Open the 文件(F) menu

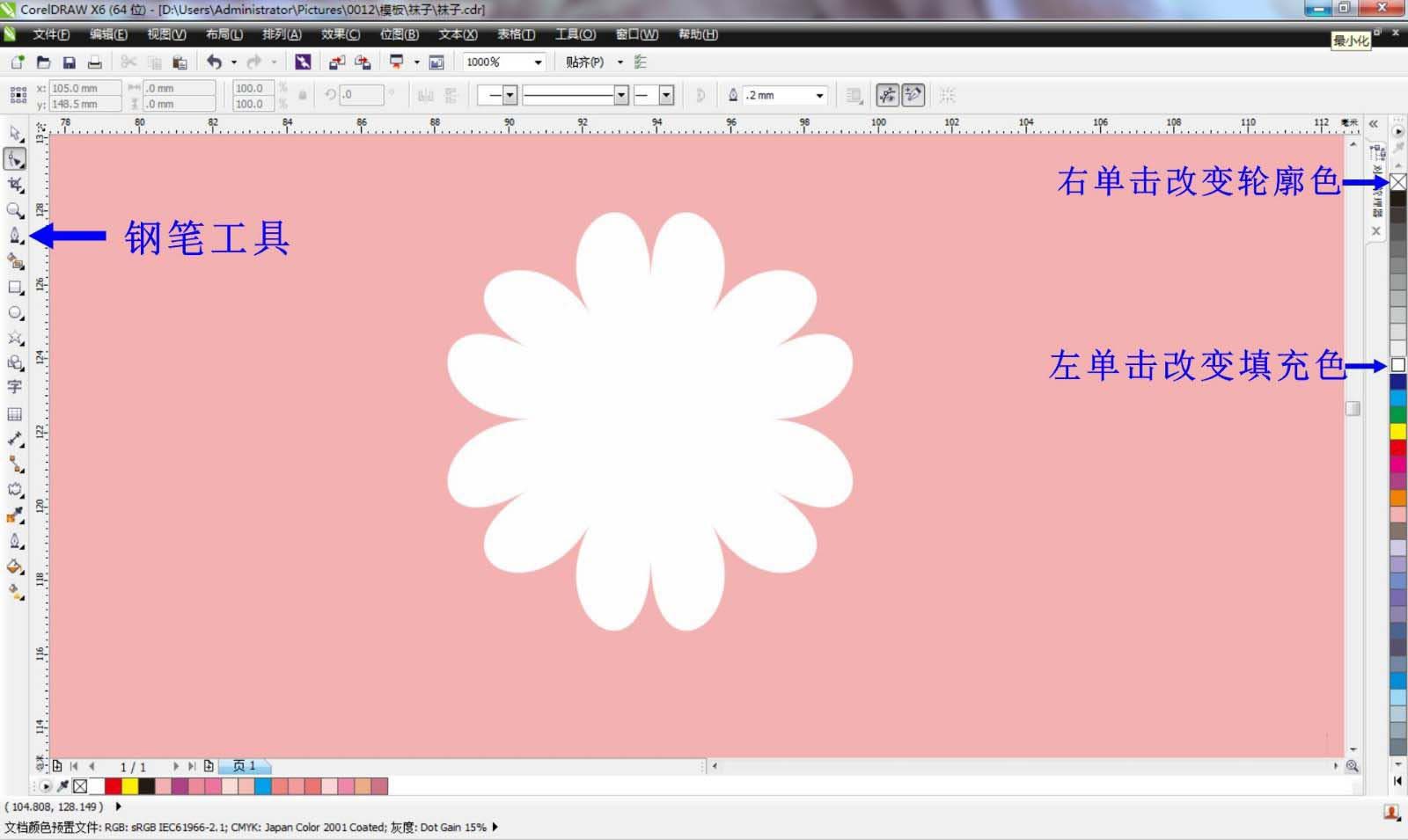pos(48,34)
